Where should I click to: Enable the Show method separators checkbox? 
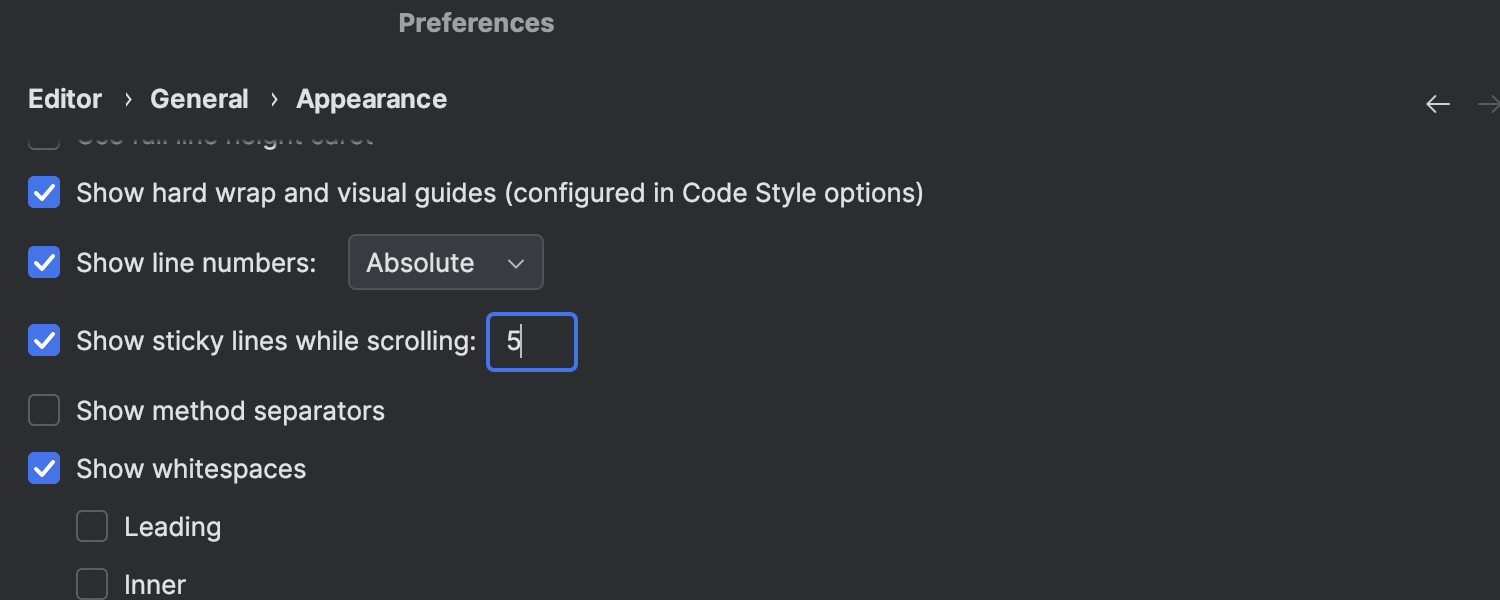(x=44, y=411)
